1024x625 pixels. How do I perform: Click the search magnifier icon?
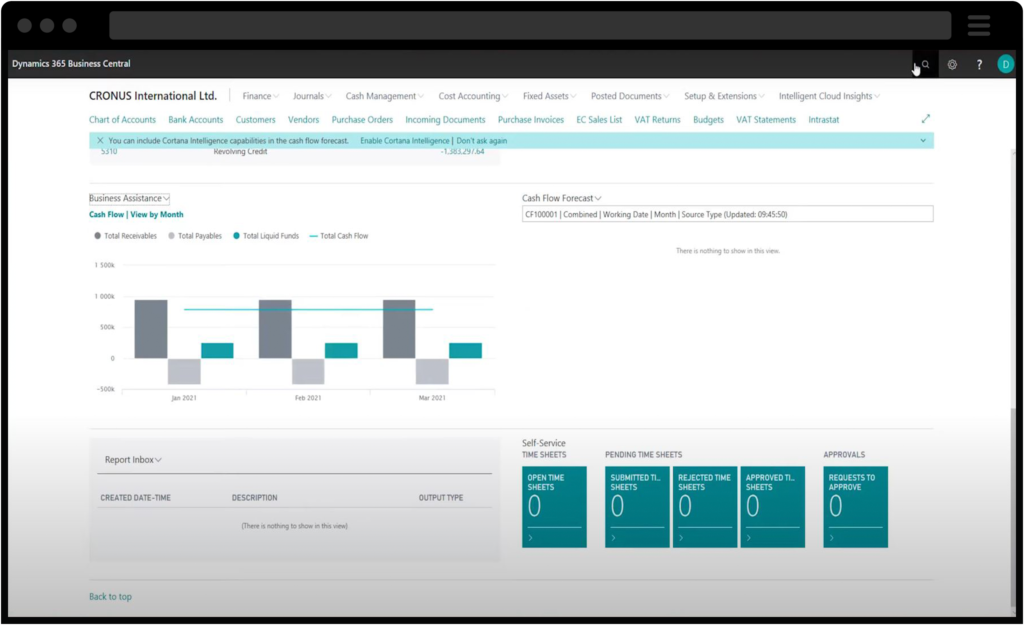point(925,64)
